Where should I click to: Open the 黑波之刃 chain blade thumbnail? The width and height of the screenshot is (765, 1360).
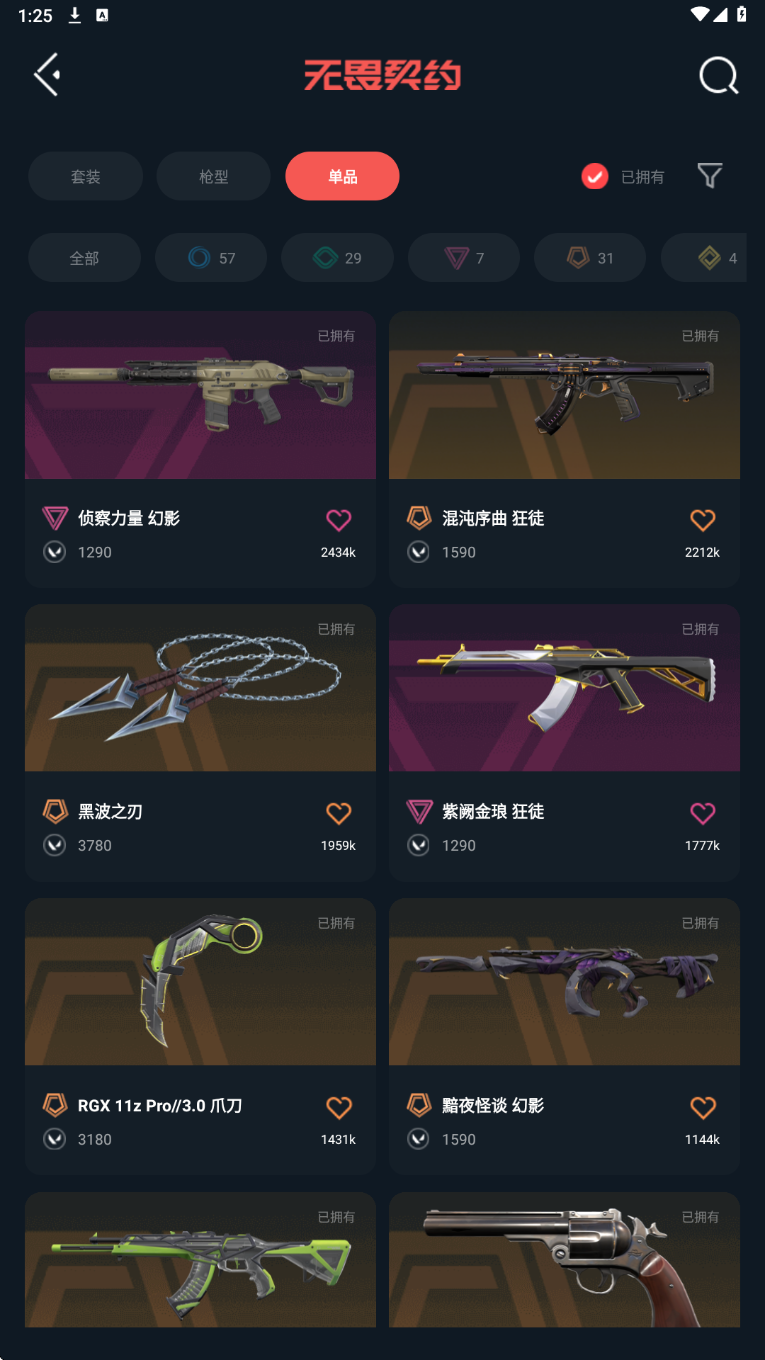pos(200,688)
